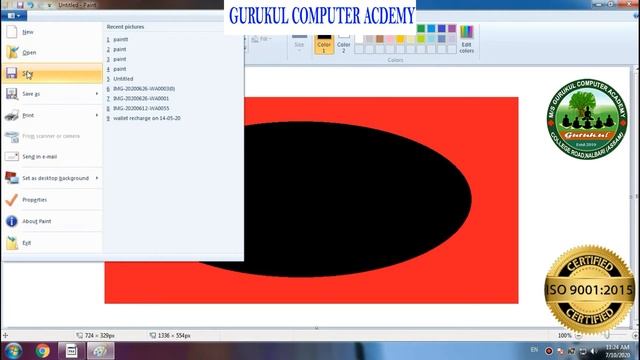Click Undo icon in quick access toolbar
The height and width of the screenshot is (360, 640).
click(x=31, y=5)
